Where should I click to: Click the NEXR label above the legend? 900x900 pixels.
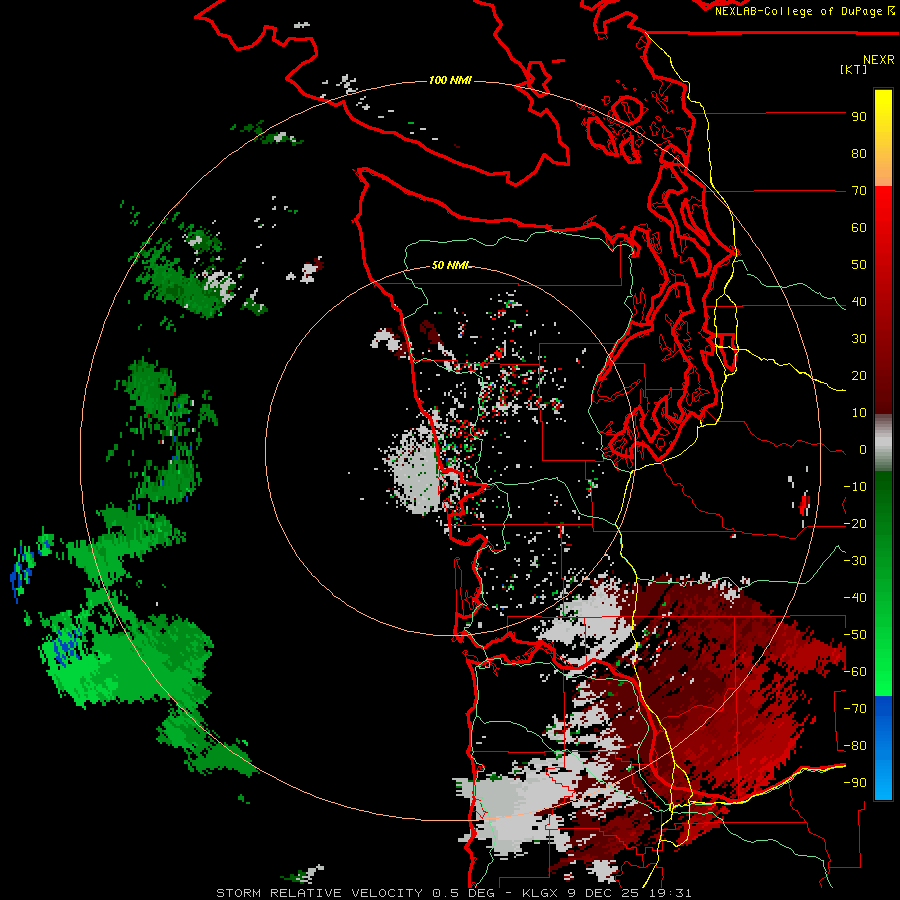879,60
